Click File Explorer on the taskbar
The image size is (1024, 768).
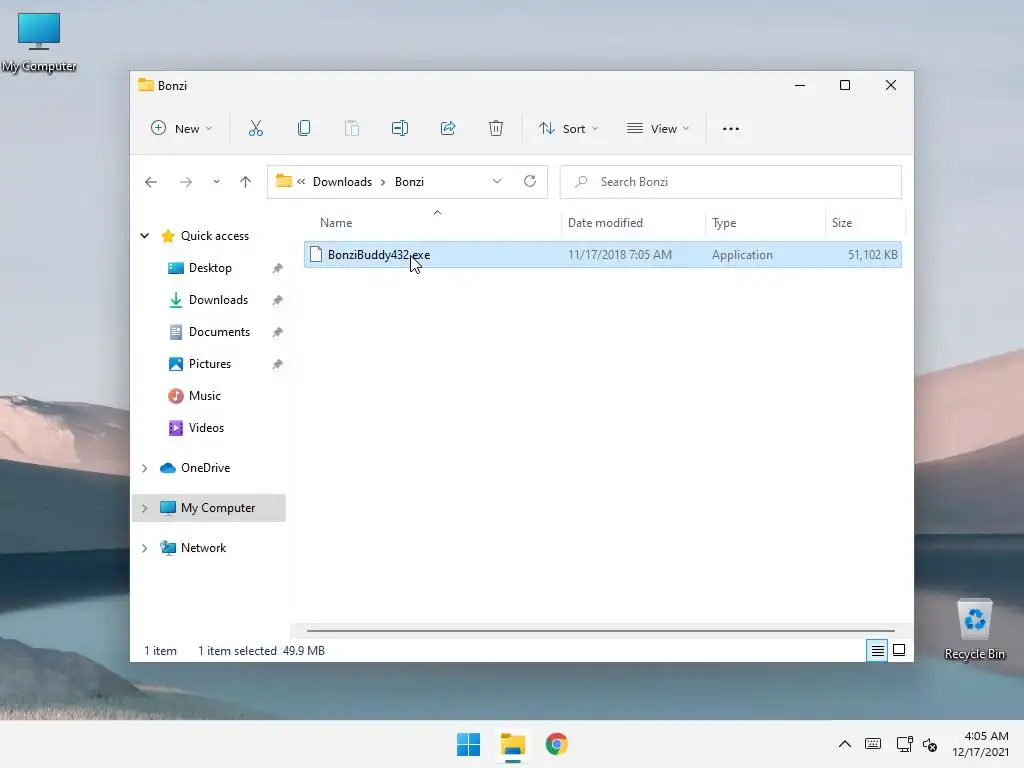point(513,744)
